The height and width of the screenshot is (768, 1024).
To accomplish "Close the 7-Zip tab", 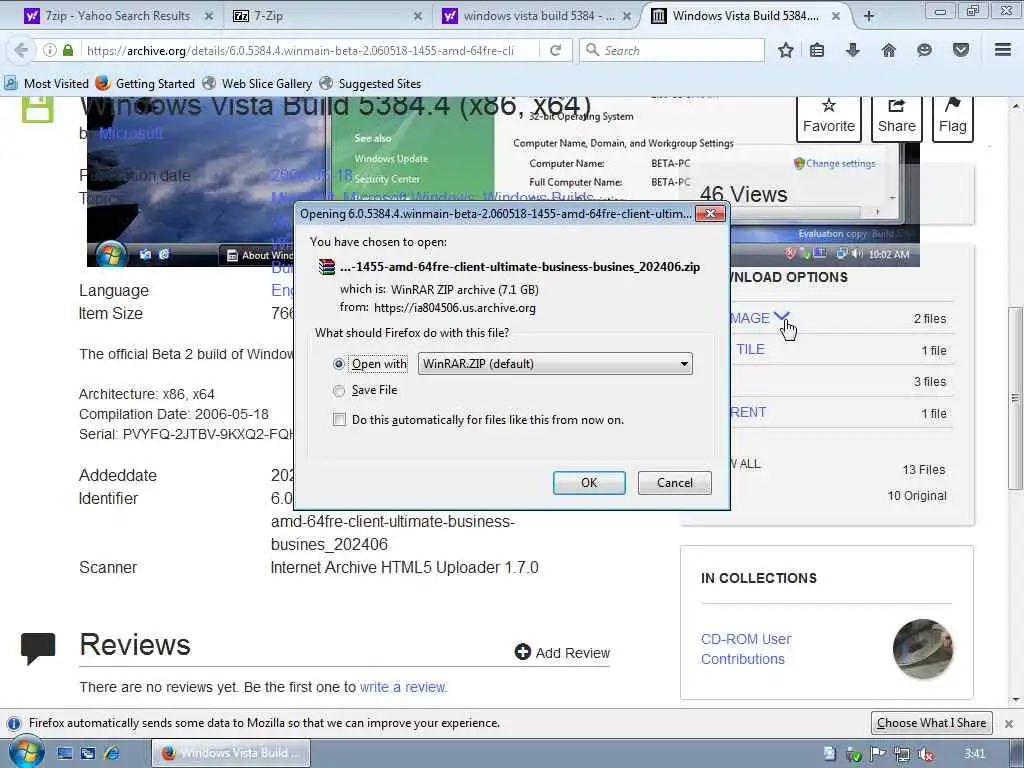I will [418, 16].
